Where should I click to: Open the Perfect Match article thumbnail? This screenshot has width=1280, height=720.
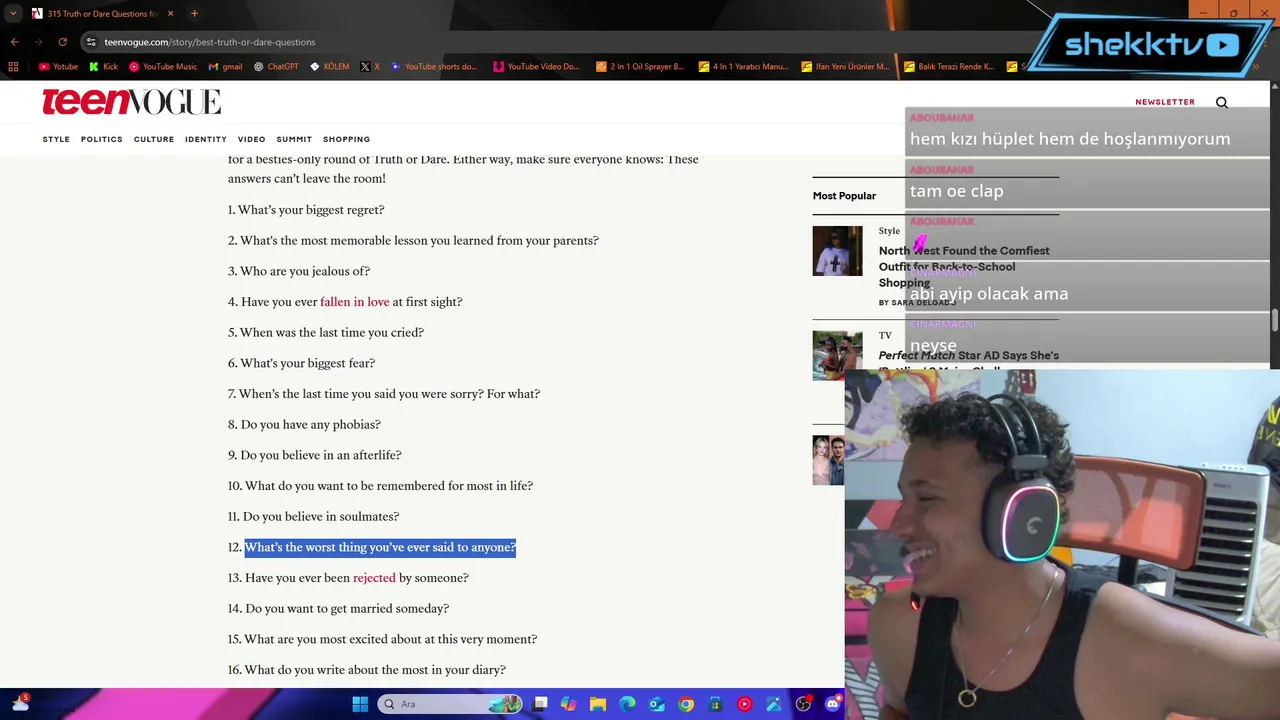(x=837, y=355)
